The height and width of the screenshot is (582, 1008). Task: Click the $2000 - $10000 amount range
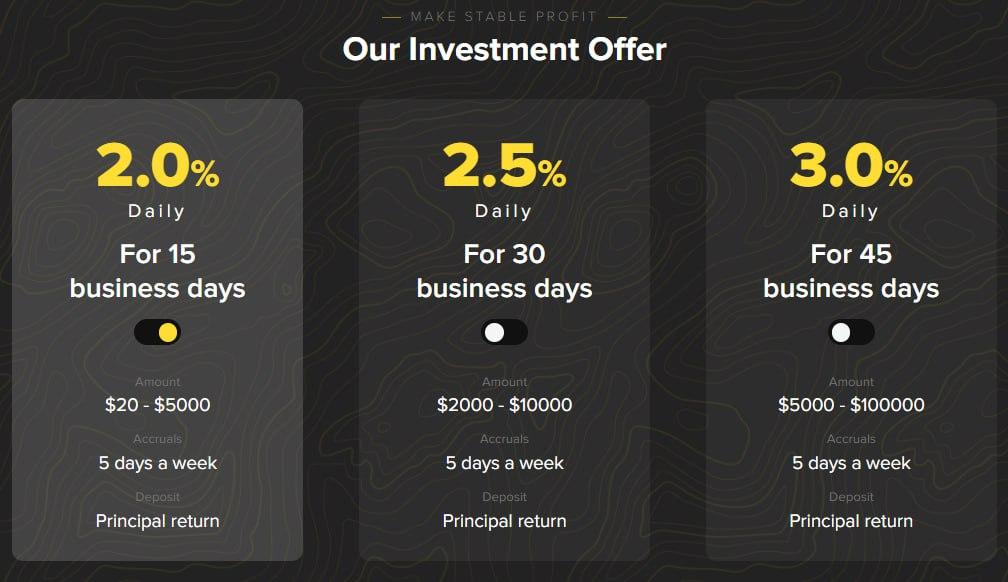(505, 405)
